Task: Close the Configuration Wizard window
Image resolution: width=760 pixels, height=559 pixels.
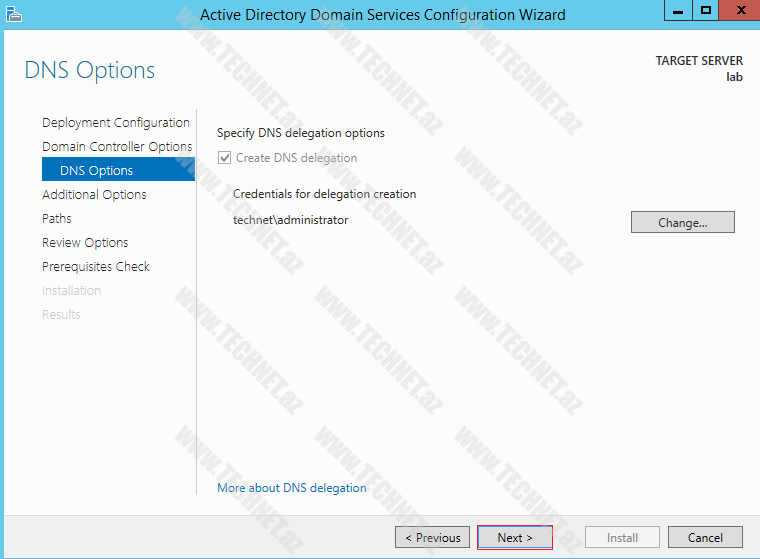Action: point(736,11)
